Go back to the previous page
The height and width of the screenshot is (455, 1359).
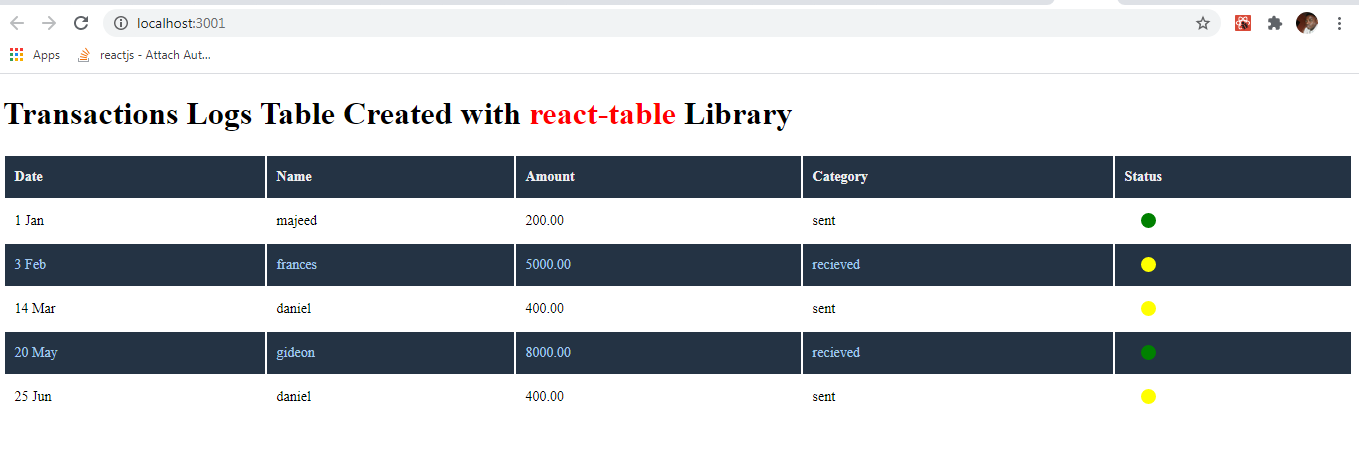point(17,23)
